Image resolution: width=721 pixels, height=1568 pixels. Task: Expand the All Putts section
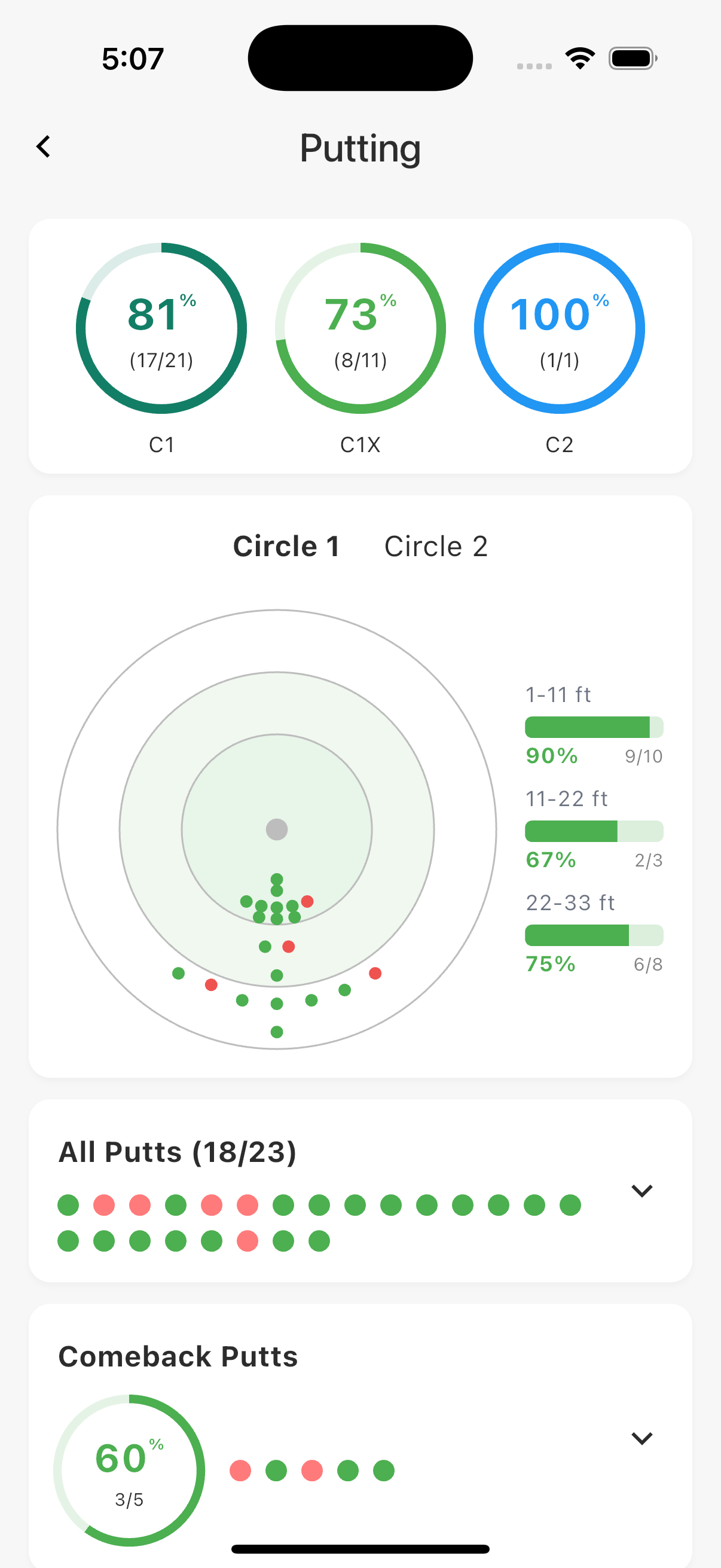[x=642, y=1190]
